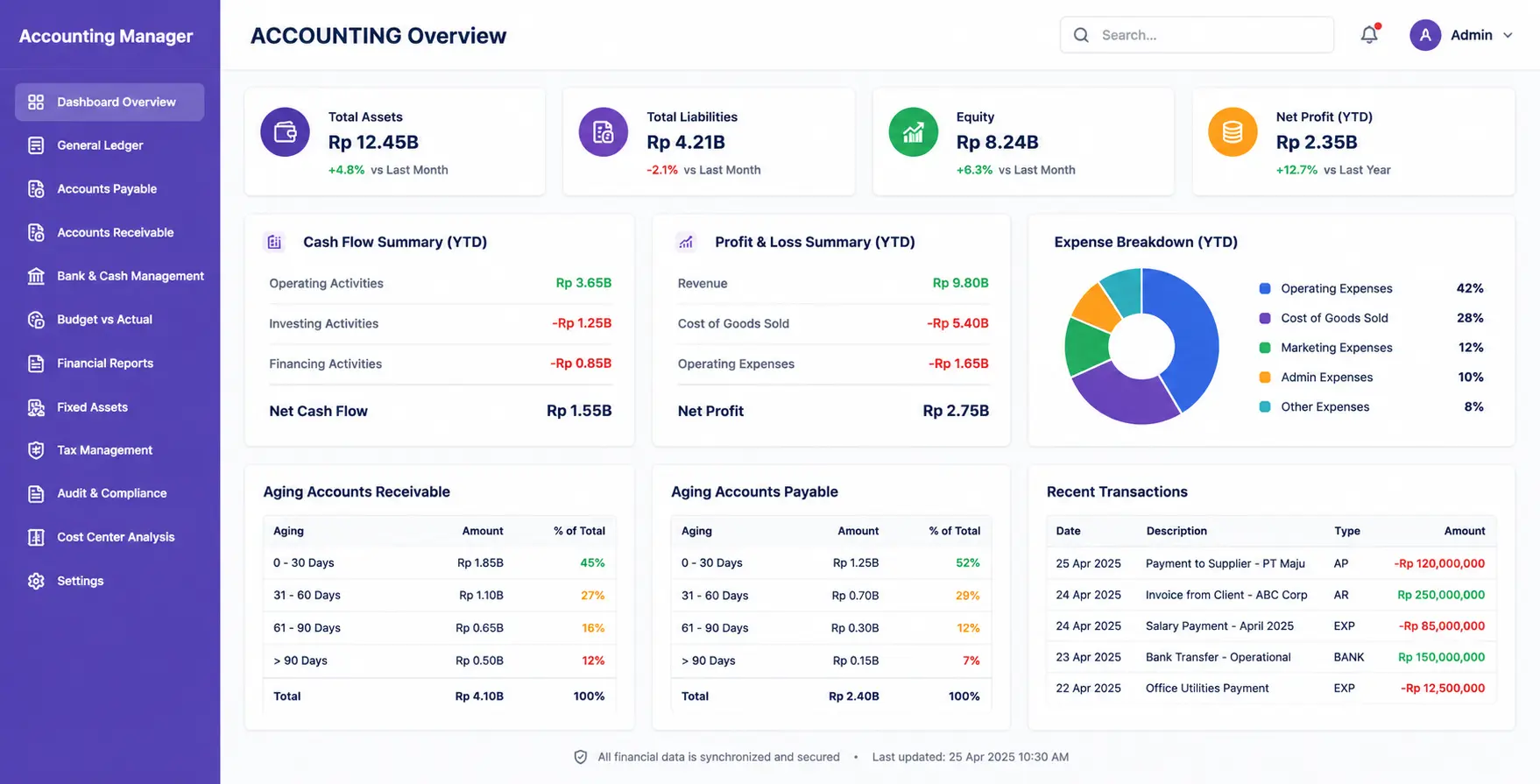Click the Bank & Cash Management bank icon
This screenshot has width=1540, height=784.
[x=36, y=276]
